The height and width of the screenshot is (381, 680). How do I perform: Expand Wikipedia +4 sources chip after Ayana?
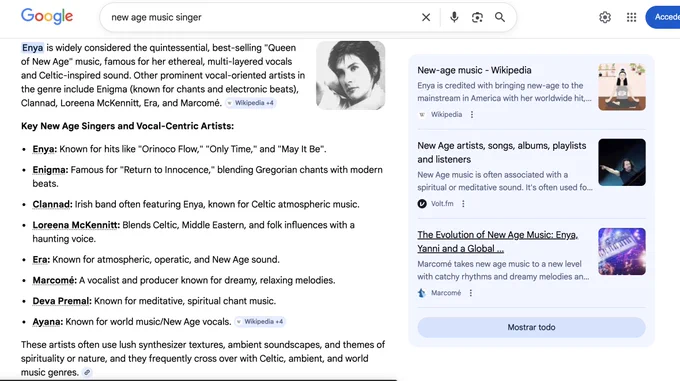[x=260, y=322]
